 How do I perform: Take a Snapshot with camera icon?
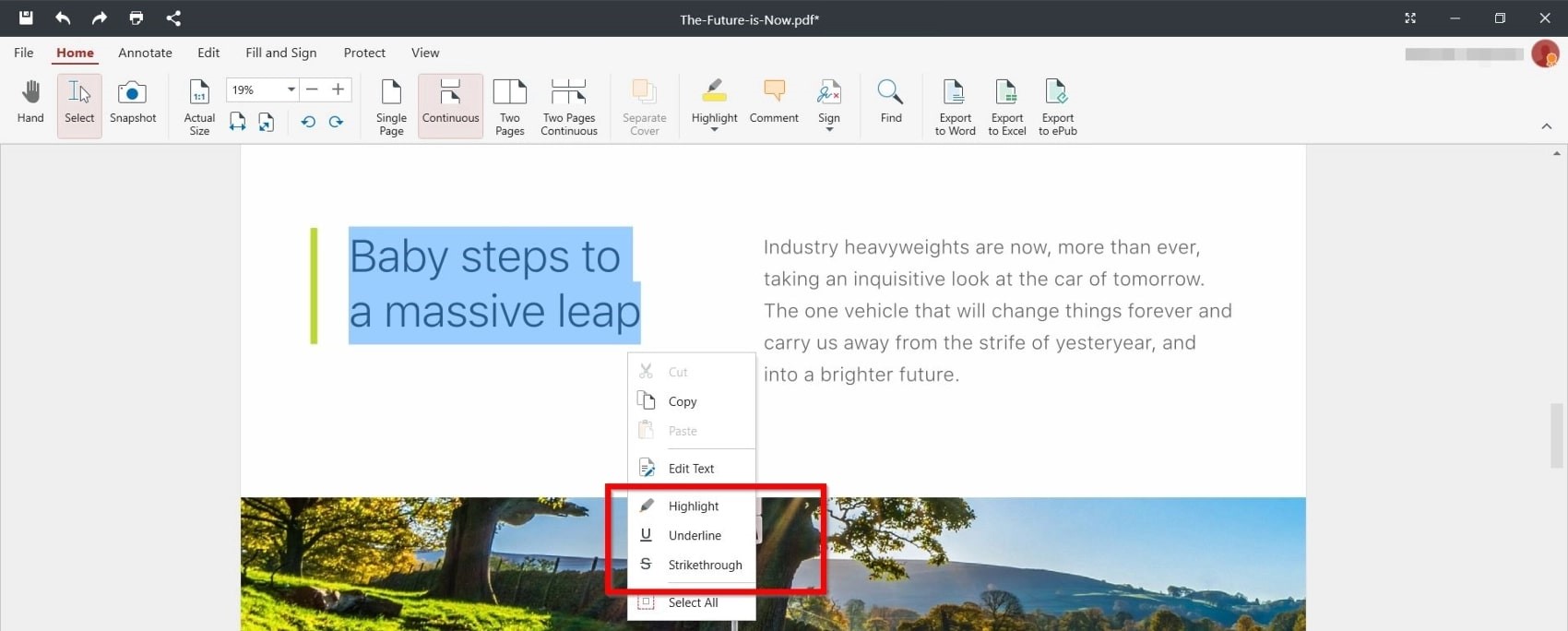133,102
